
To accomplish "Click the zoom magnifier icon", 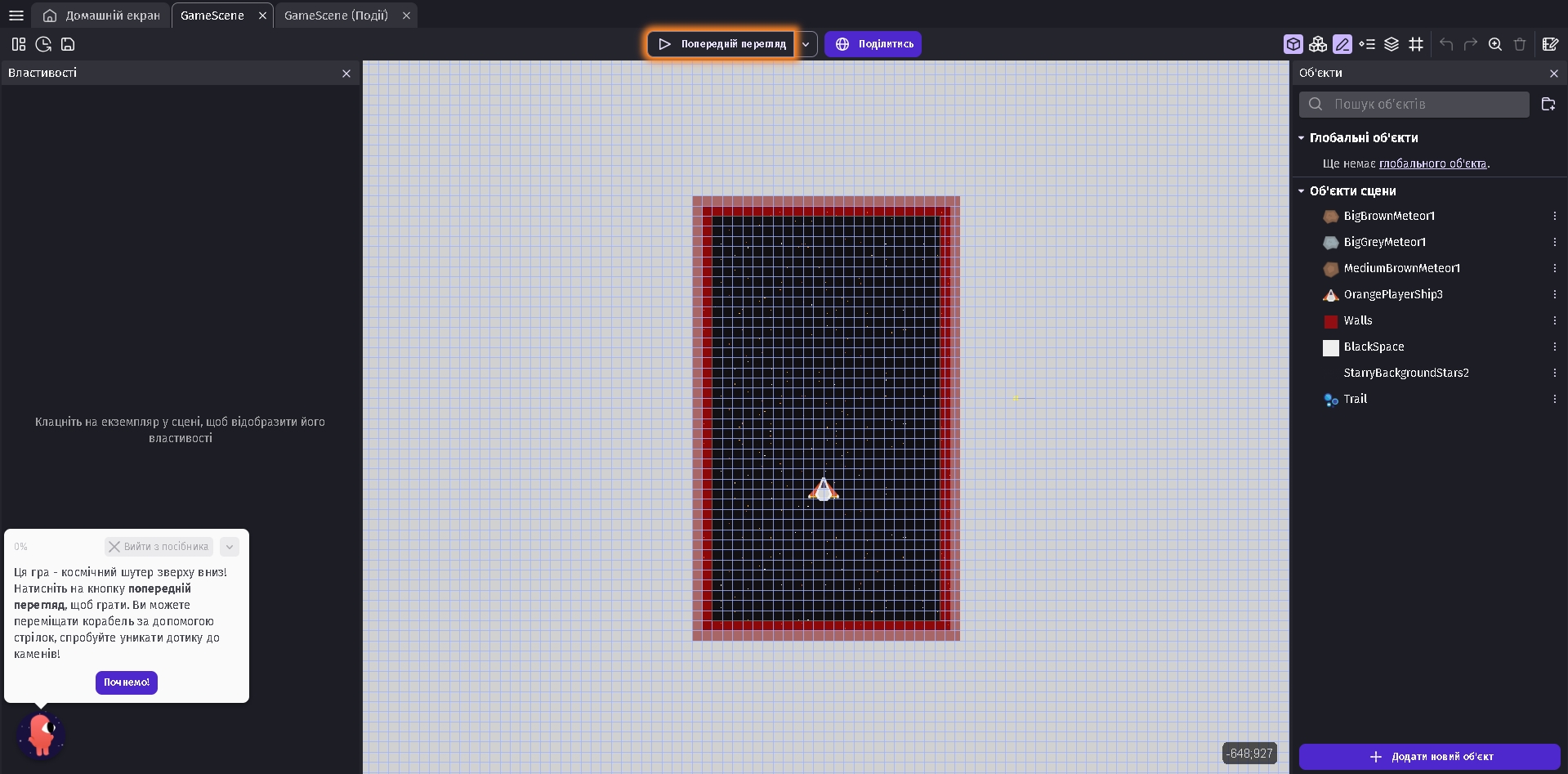I will 1494,44.
